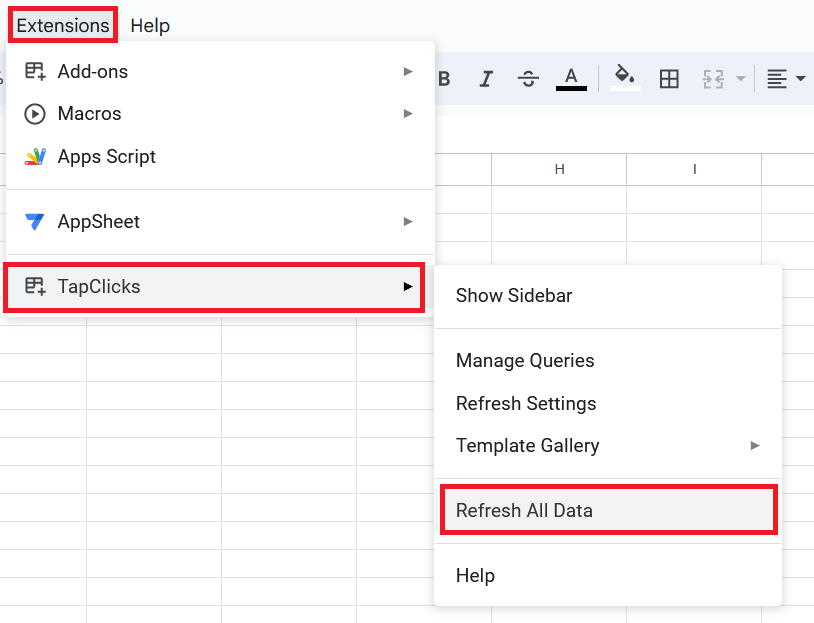This screenshot has width=814, height=623.
Task: Open the fill color bucket
Action: 625,78
